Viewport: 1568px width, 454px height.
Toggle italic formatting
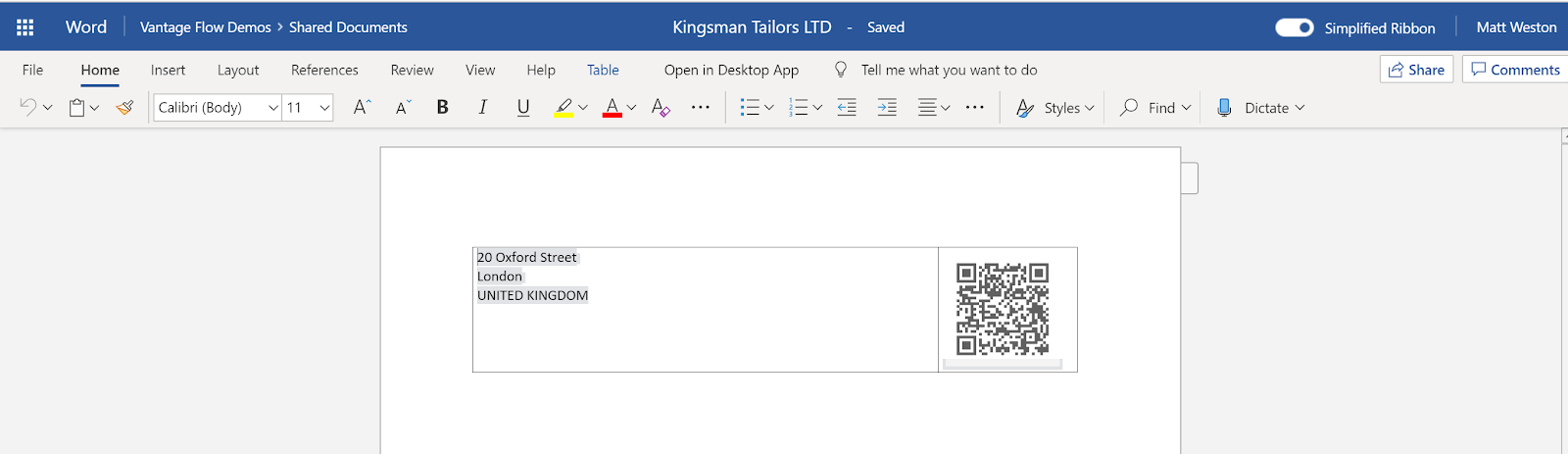(x=482, y=107)
